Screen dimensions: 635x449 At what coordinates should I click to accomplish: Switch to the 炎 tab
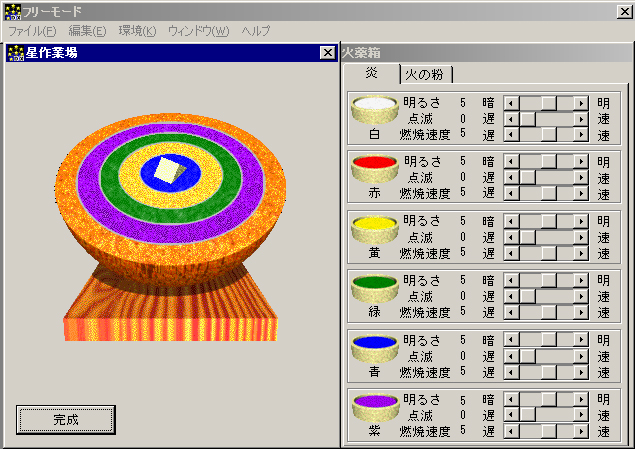point(371,73)
